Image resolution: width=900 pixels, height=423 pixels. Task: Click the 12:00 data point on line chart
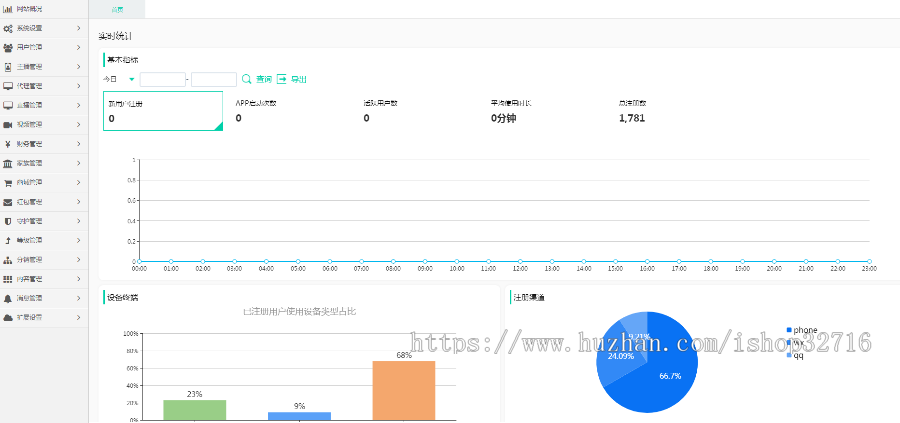pos(520,261)
